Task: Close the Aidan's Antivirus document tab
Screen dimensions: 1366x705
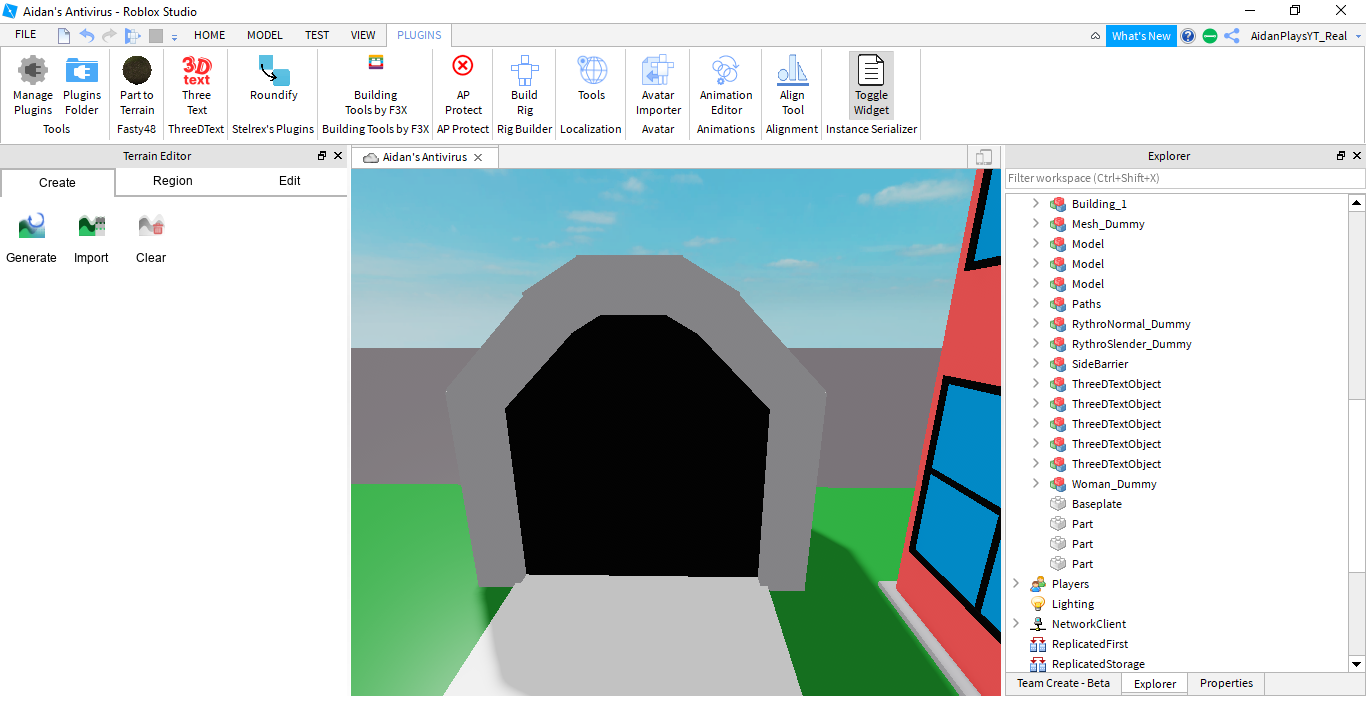Action: pos(478,157)
